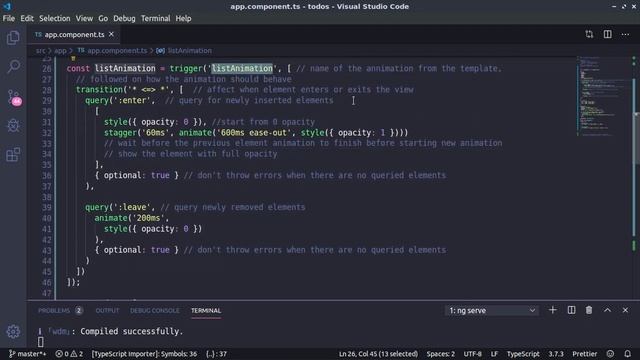Click TypeScript version 3.7.3
This screenshot has width=640, height=360.
tap(556, 354)
